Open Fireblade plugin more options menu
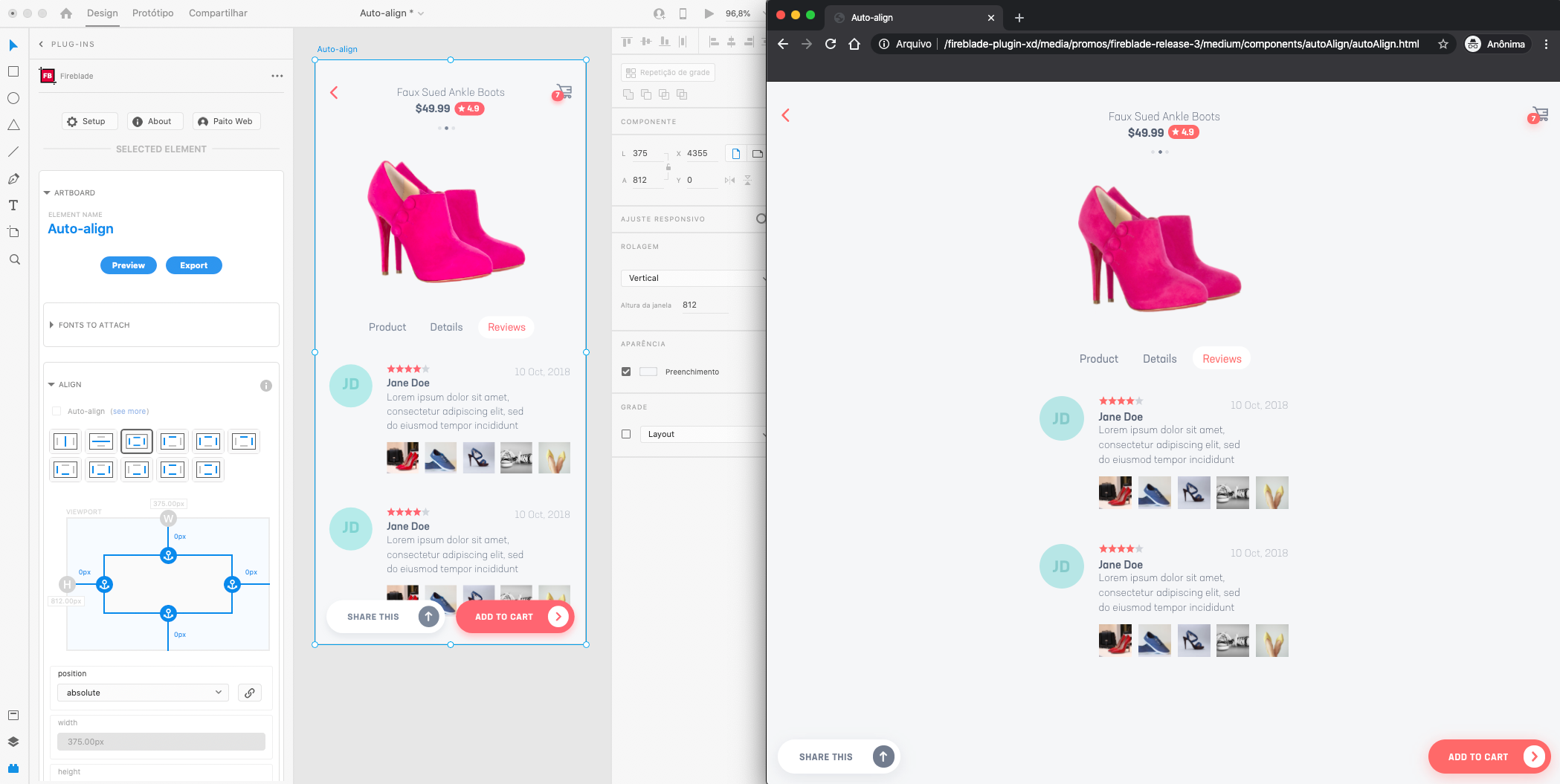 [277, 76]
